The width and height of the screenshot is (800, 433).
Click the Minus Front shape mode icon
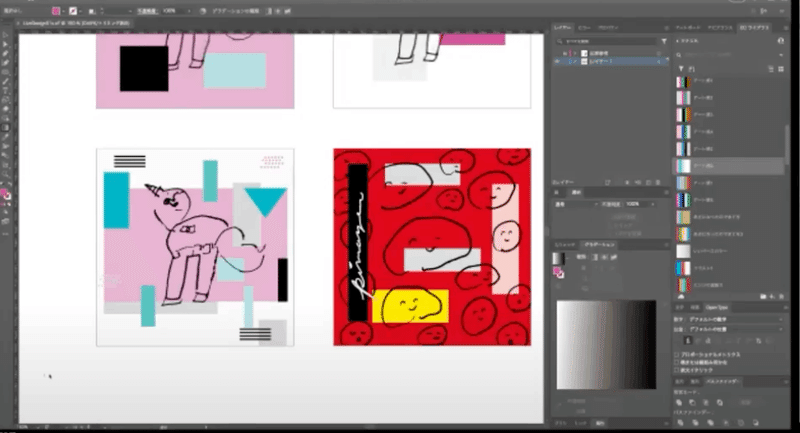click(692, 403)
